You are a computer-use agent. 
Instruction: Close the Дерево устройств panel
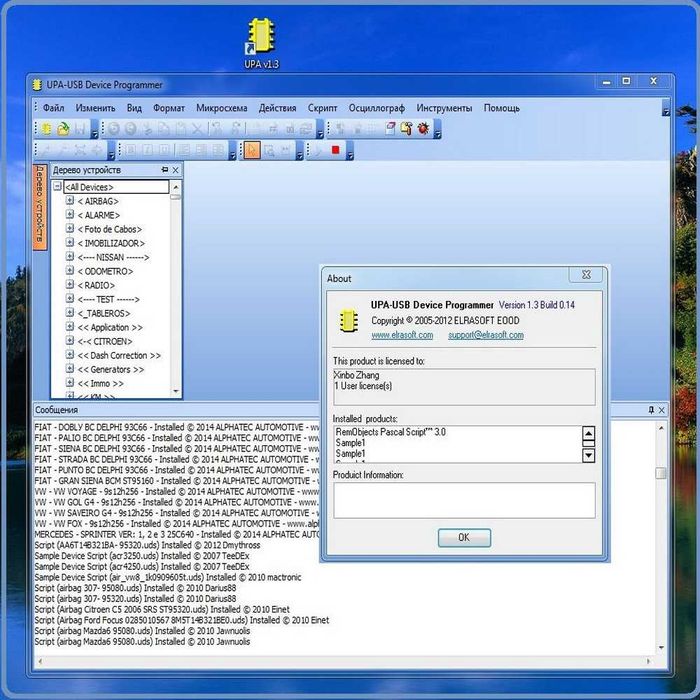(x=175, y=170)
